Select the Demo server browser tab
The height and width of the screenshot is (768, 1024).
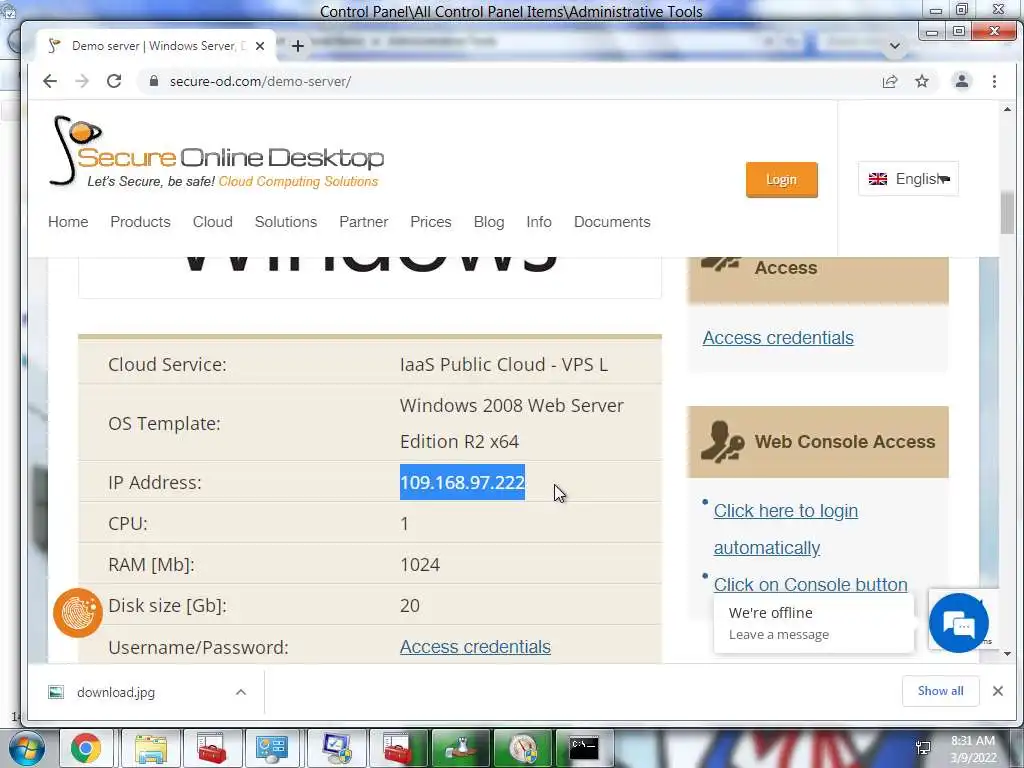tap(157, 46)
